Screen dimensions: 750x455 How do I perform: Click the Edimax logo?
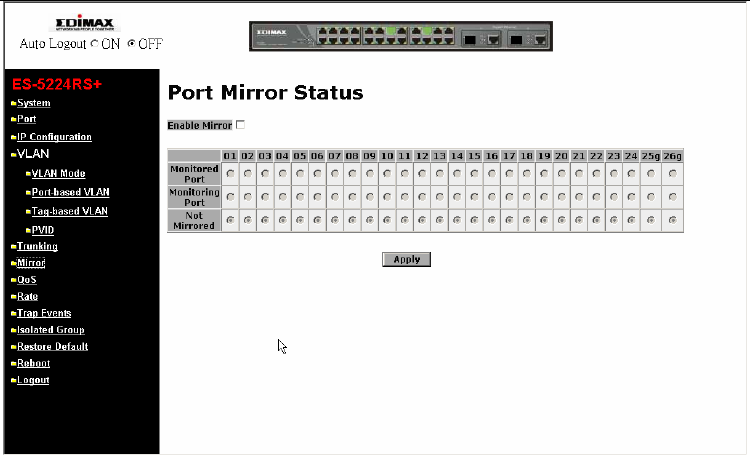[x=85, y=23]
